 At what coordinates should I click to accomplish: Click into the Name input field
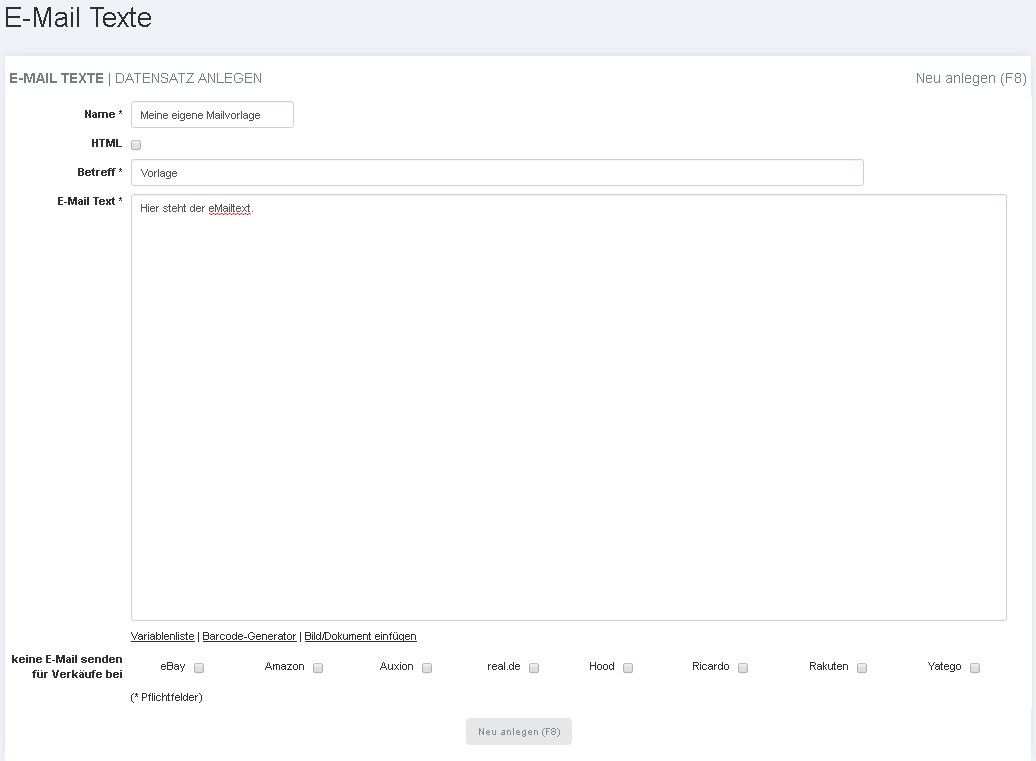click(x=212, y=115)
